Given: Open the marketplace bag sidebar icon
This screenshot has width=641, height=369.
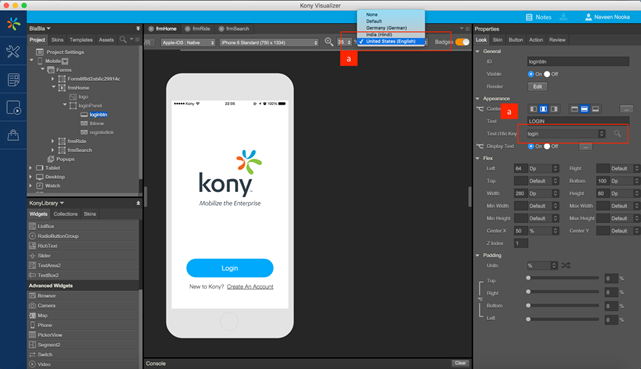Looking at the screenshot, I should tap(13, 135).
